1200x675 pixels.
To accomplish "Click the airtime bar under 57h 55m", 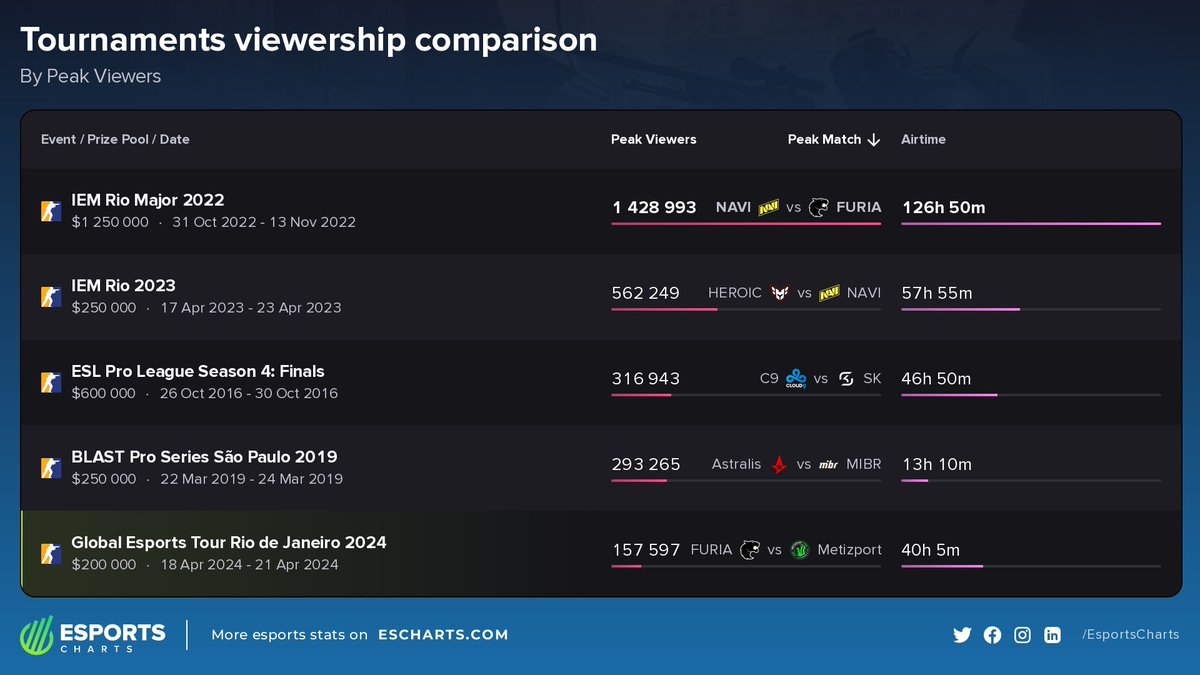I will (x=1031, y=310).
